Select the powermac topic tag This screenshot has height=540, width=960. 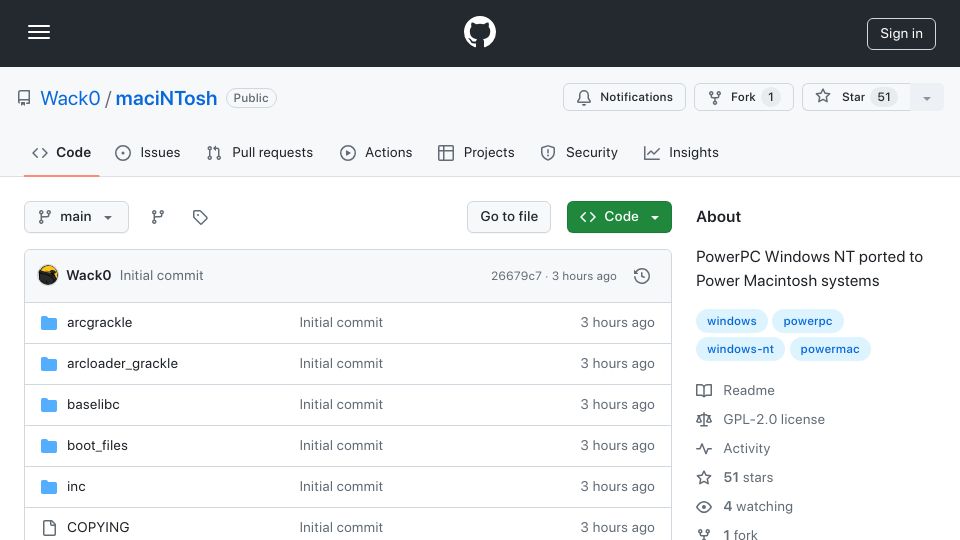pyautogui.click(x=830, y=349)
